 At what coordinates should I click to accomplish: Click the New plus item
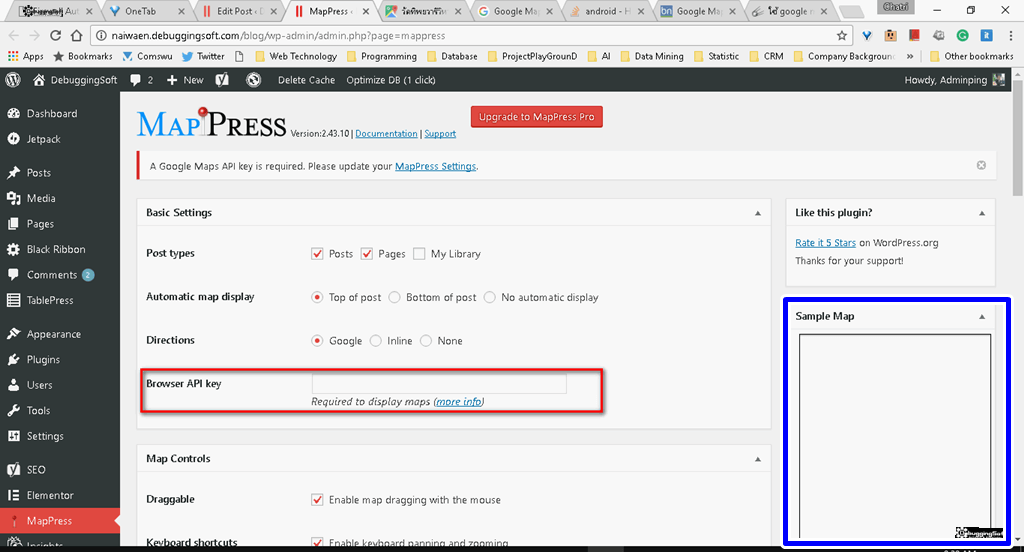tap(185, 80)
